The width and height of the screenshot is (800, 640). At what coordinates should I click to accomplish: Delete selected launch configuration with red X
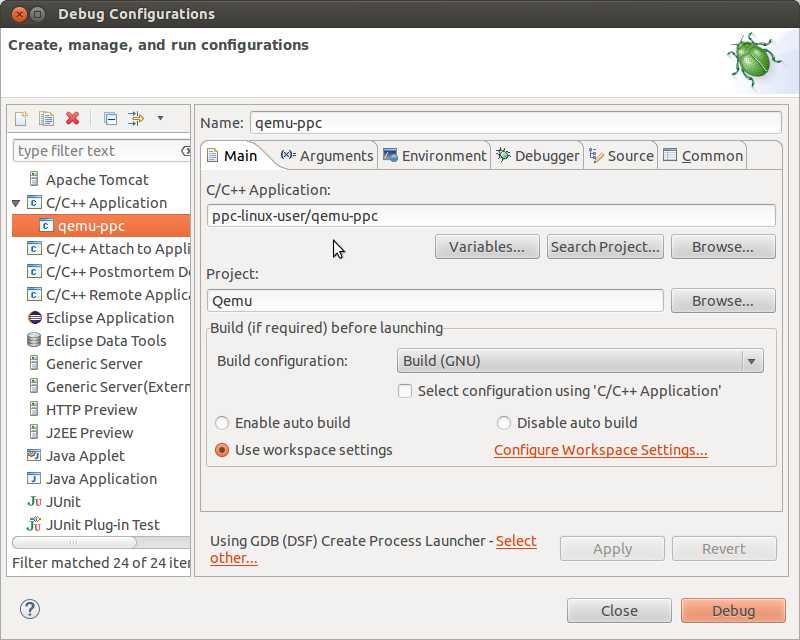coord(72,118)
